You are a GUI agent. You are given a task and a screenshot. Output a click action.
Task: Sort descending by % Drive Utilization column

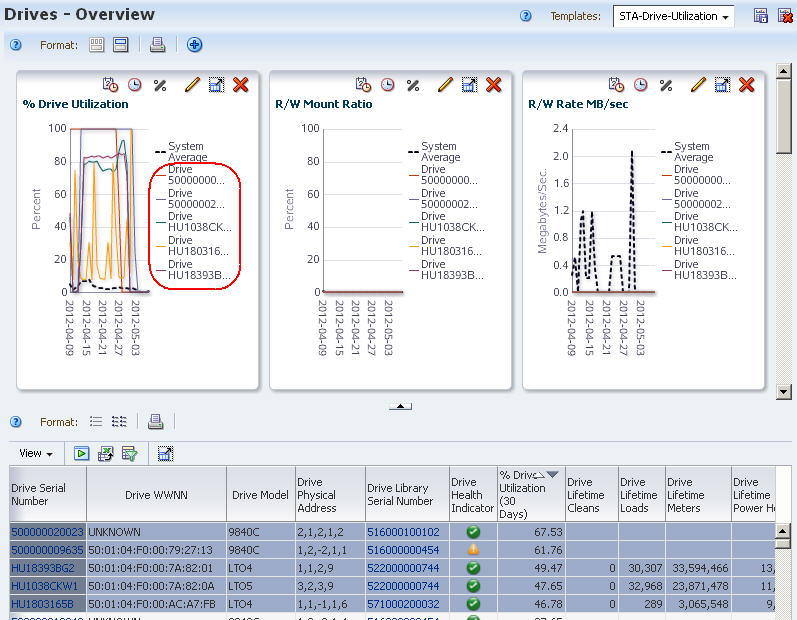[x=553, y=475]
